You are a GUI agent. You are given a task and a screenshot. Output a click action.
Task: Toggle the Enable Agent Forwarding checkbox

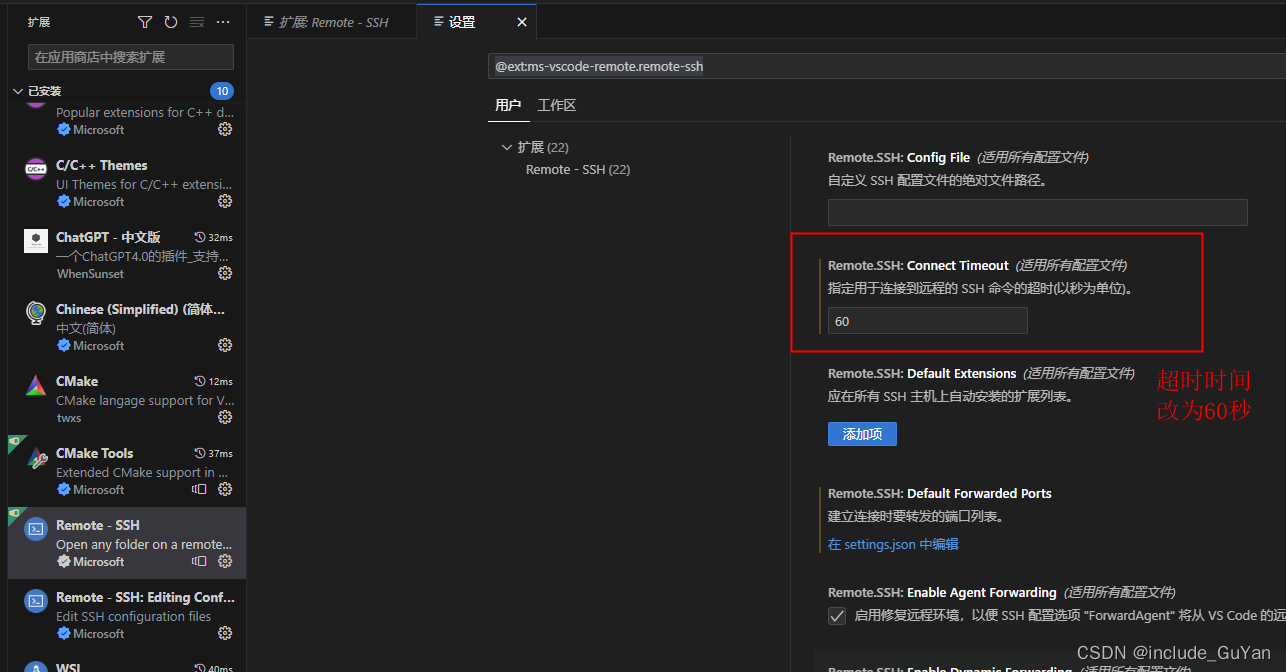[837, 616]
